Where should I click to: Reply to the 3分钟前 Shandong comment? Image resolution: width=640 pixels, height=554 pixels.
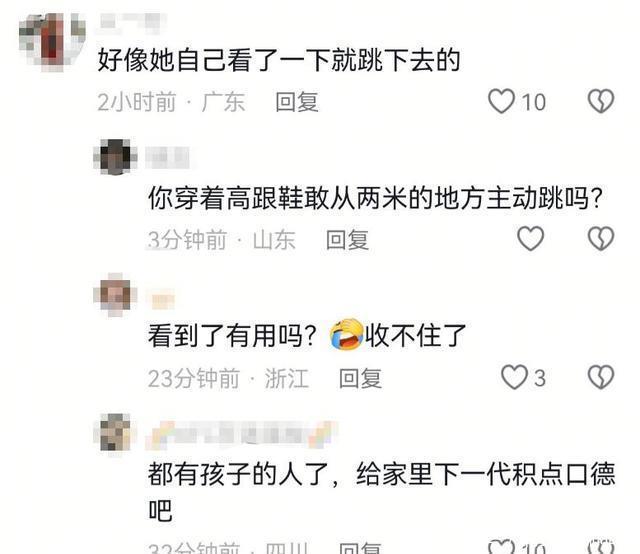pyautogui.click(x=347, y=239)
